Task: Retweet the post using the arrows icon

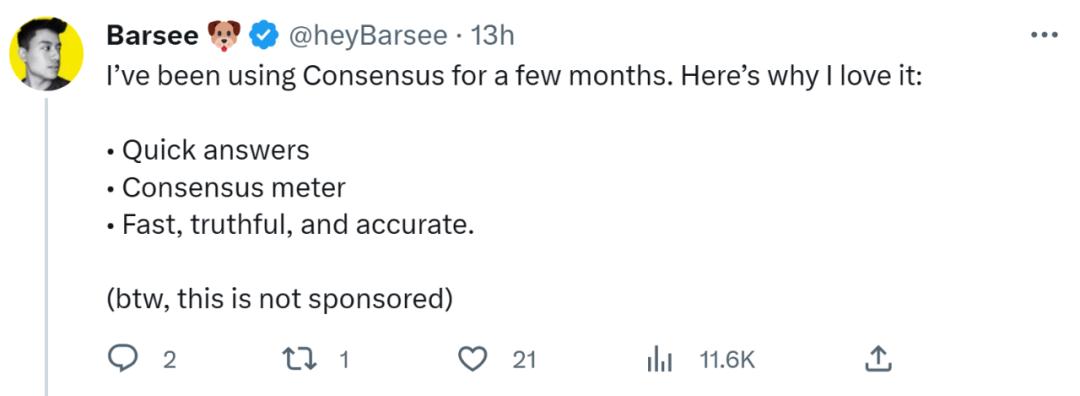Action: (x=298, y=359)
